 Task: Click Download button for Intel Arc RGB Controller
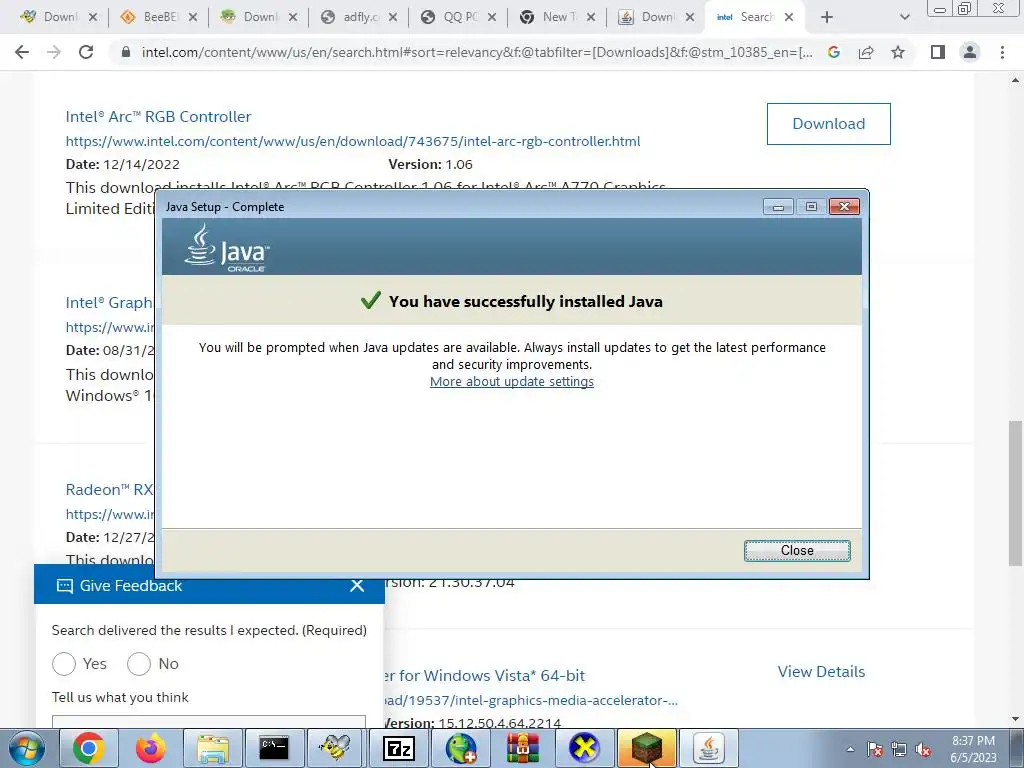828,123
